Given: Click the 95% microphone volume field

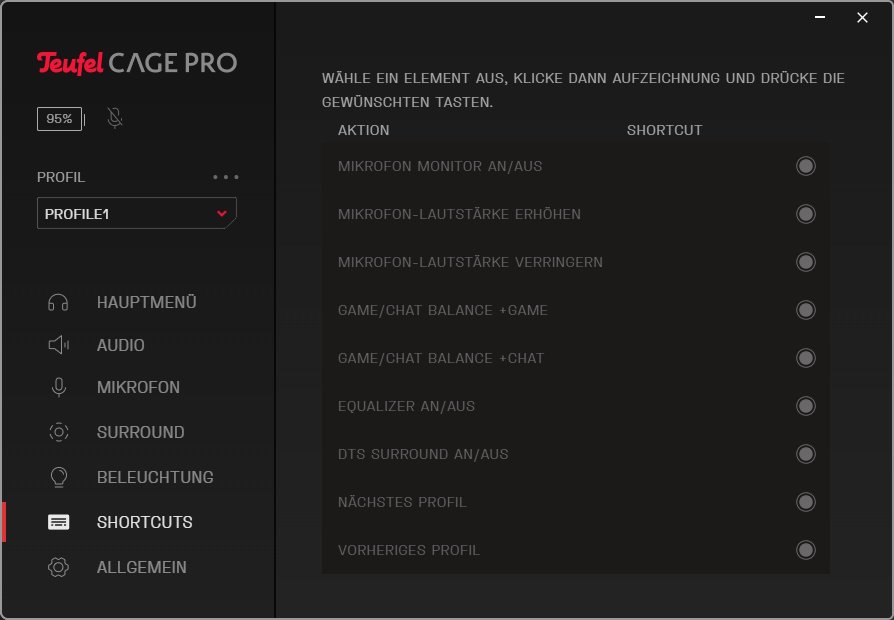Looking at the screenshot, I should [60, 118].
